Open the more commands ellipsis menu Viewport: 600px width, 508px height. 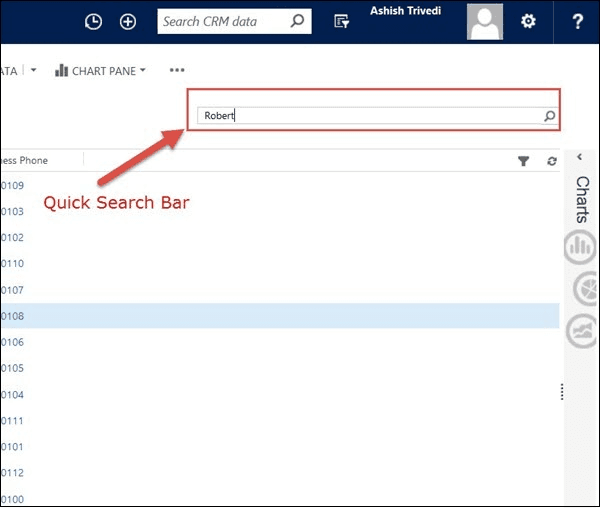point(177,71)
